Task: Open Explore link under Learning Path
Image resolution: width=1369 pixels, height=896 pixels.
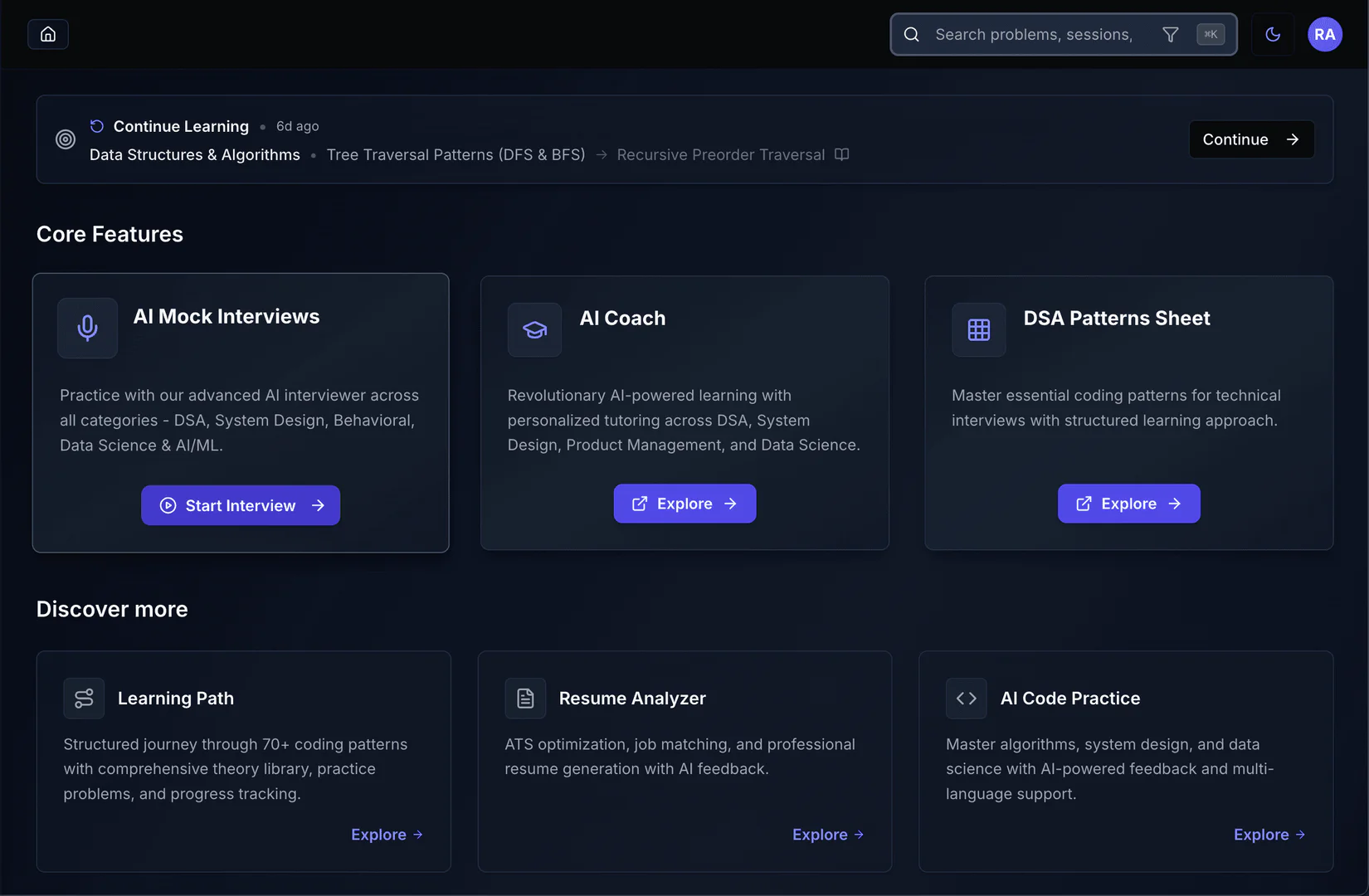Action: [387, 835]
